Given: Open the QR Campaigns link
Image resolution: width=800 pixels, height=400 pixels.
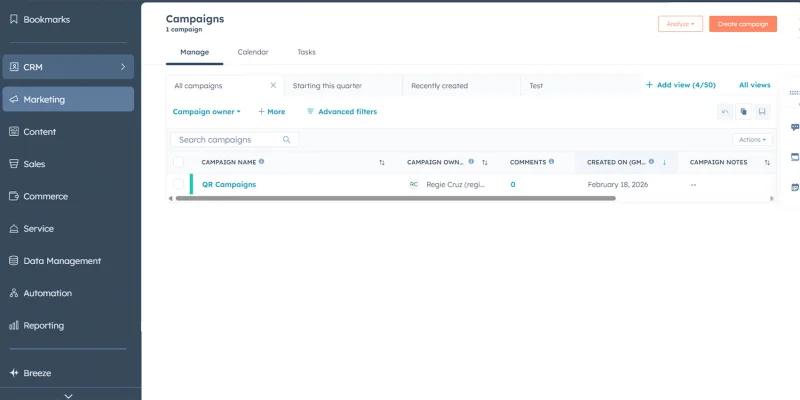Looking at the screenshot, I should click(x=229, y=184).
